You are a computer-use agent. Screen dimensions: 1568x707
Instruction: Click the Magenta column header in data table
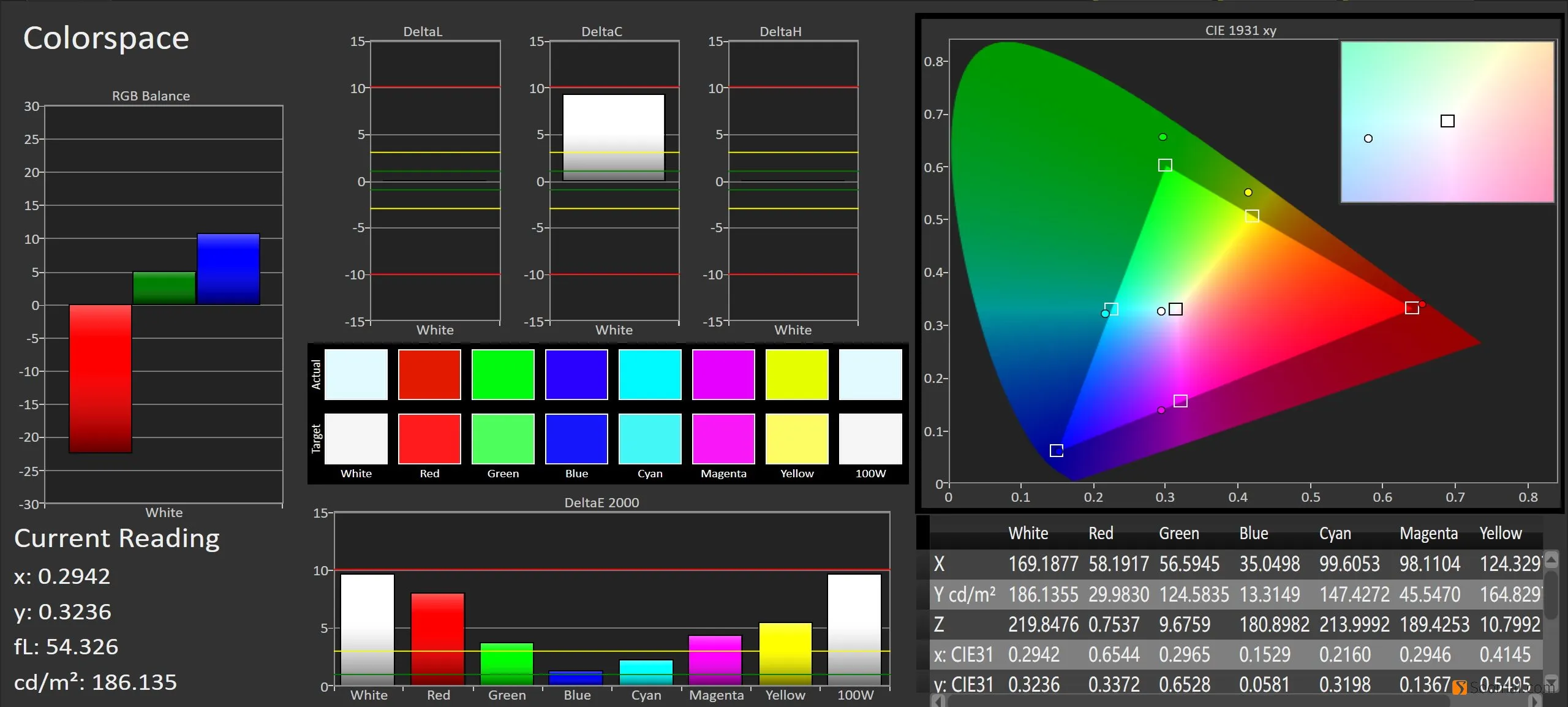(1428, 533)
